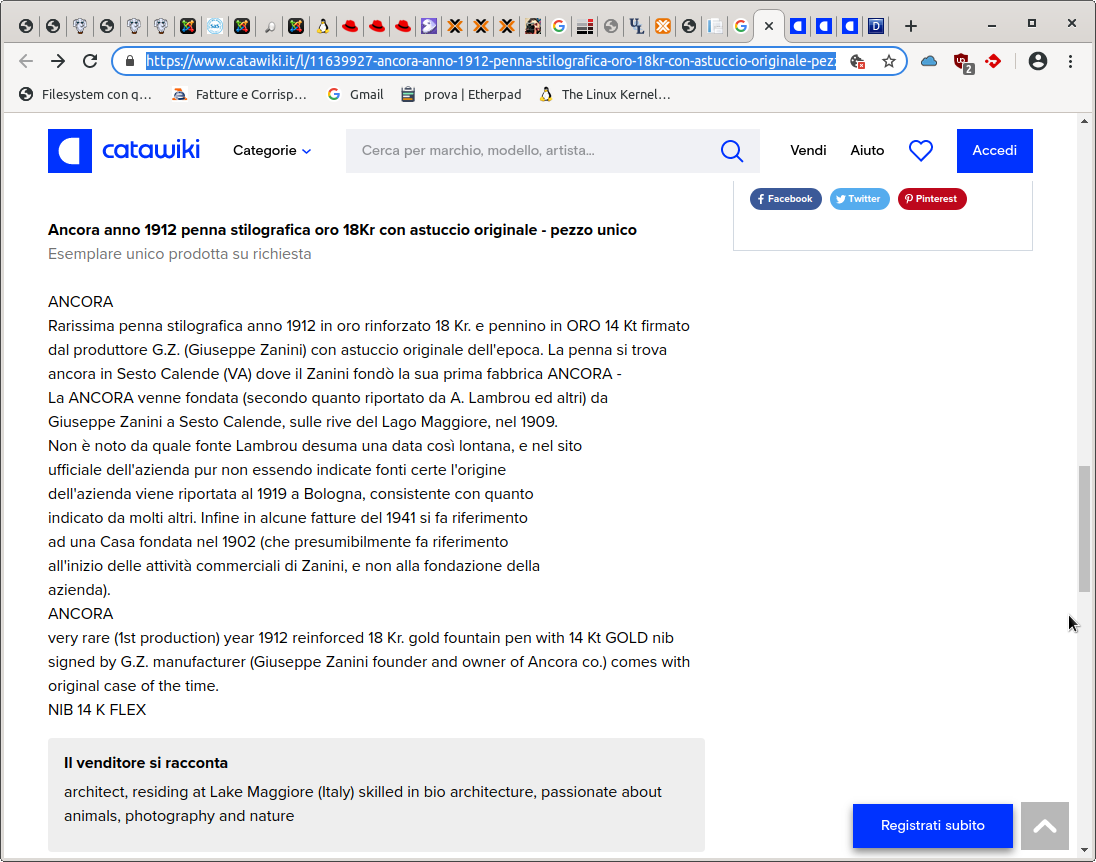Click the Accedi button
Screen dimensions: 1096x862
click(x=994, y=151)
